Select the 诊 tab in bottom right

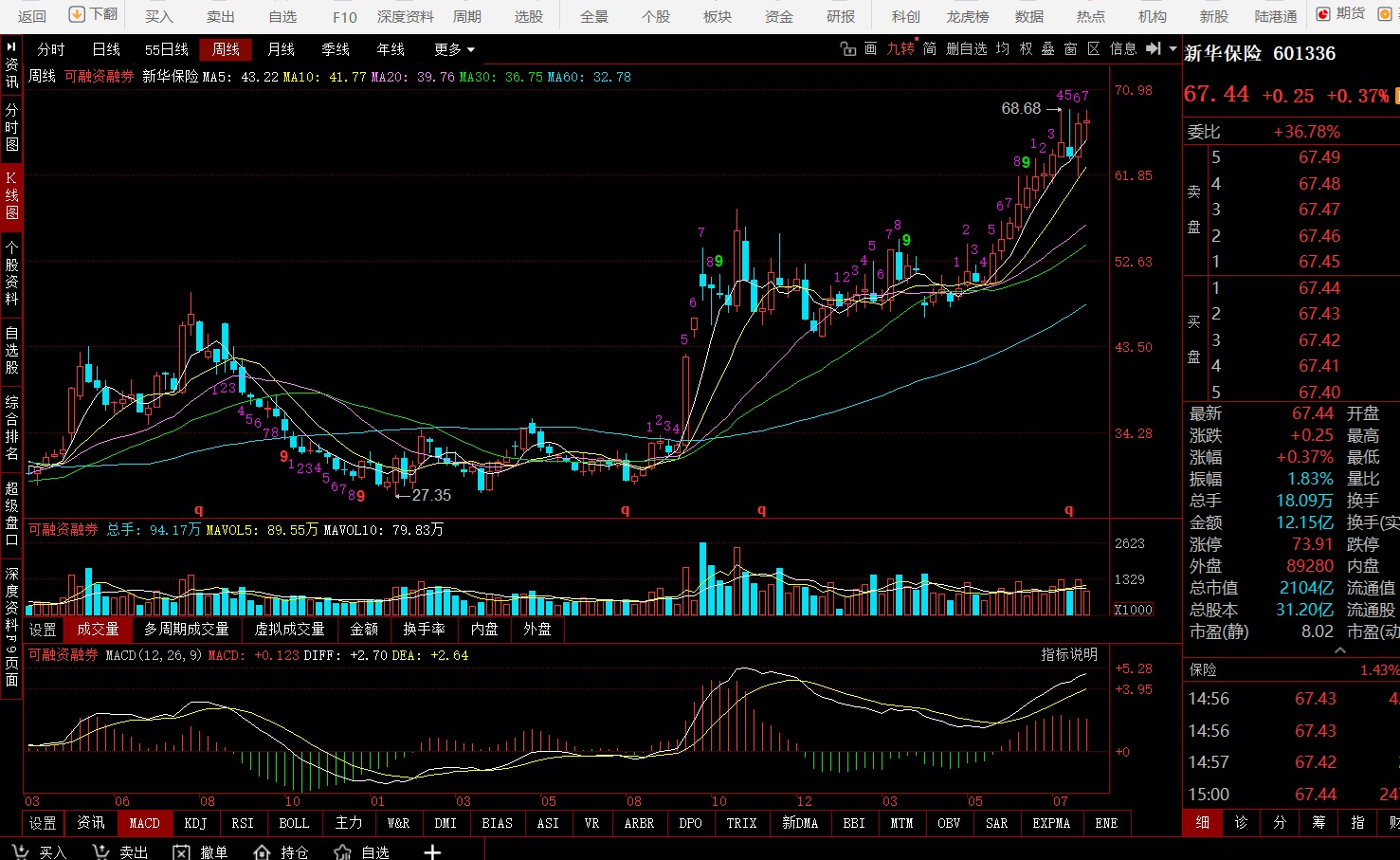point(1241,822)
